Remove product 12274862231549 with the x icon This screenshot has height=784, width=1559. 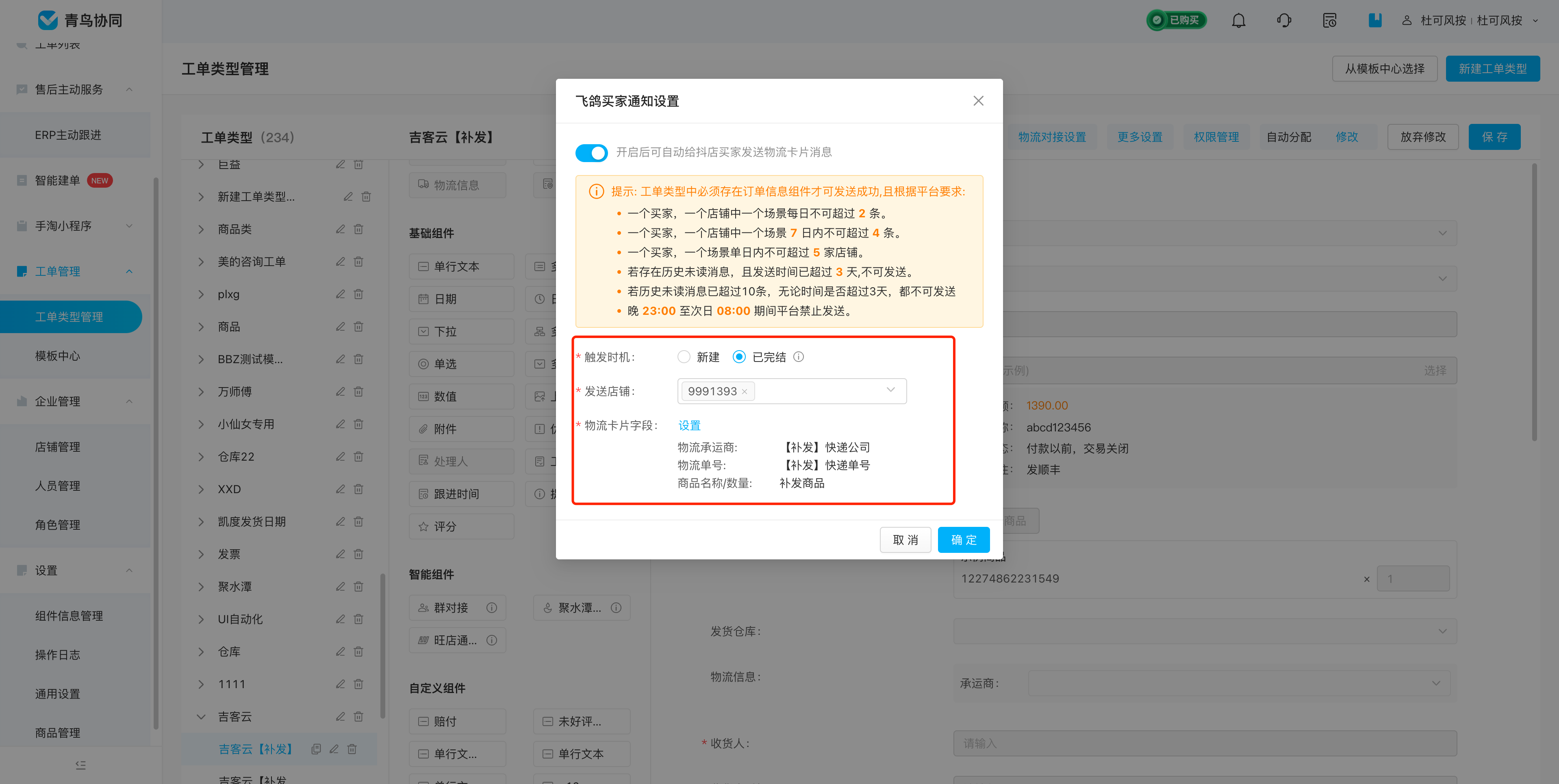pos(1366,579)
